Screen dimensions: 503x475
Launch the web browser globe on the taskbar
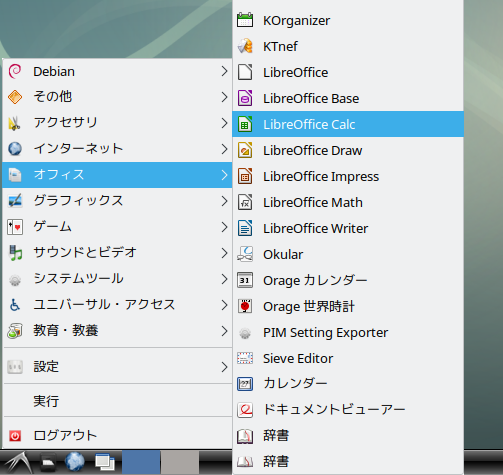point(75,462)
